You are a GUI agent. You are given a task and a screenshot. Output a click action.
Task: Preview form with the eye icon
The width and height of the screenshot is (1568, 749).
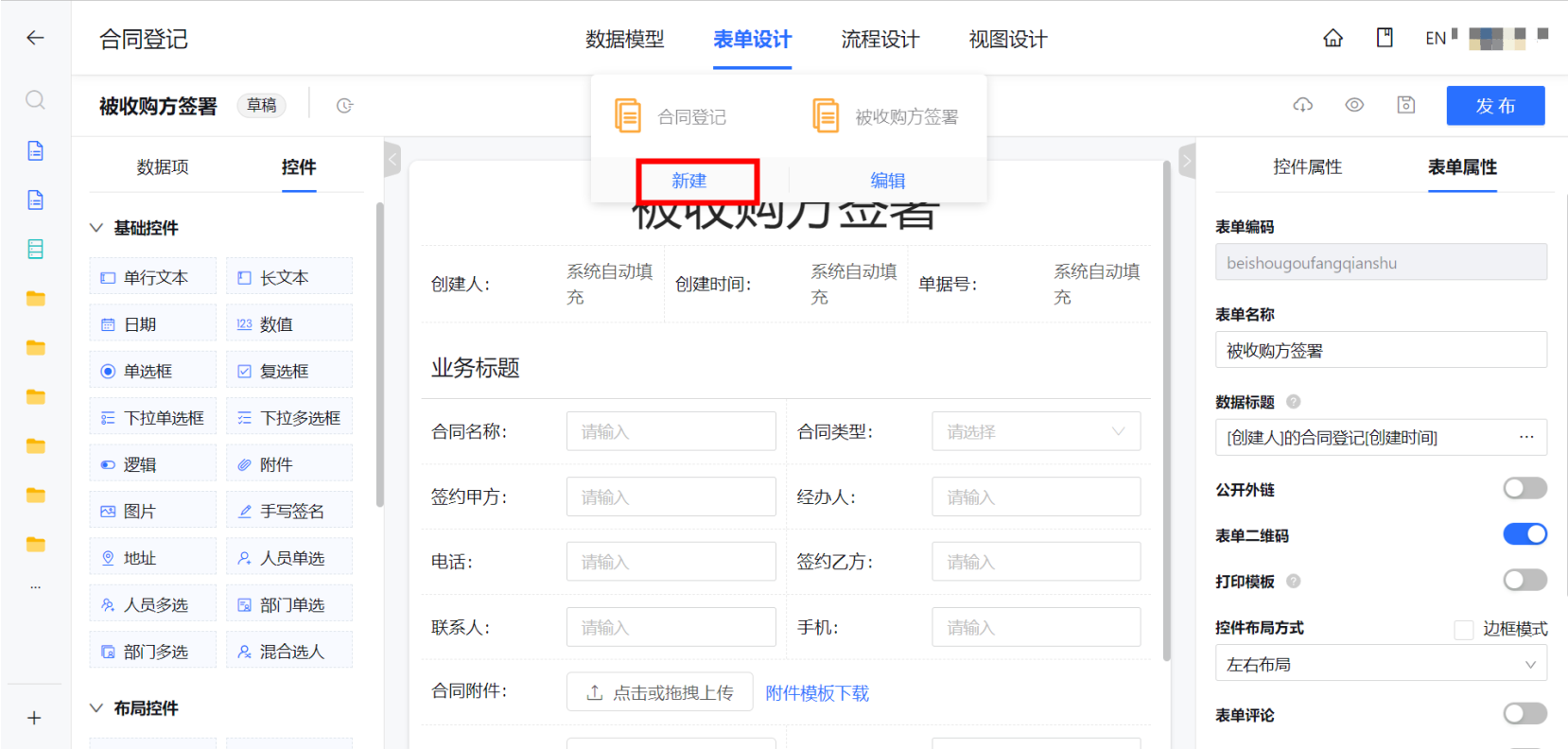1354,105
